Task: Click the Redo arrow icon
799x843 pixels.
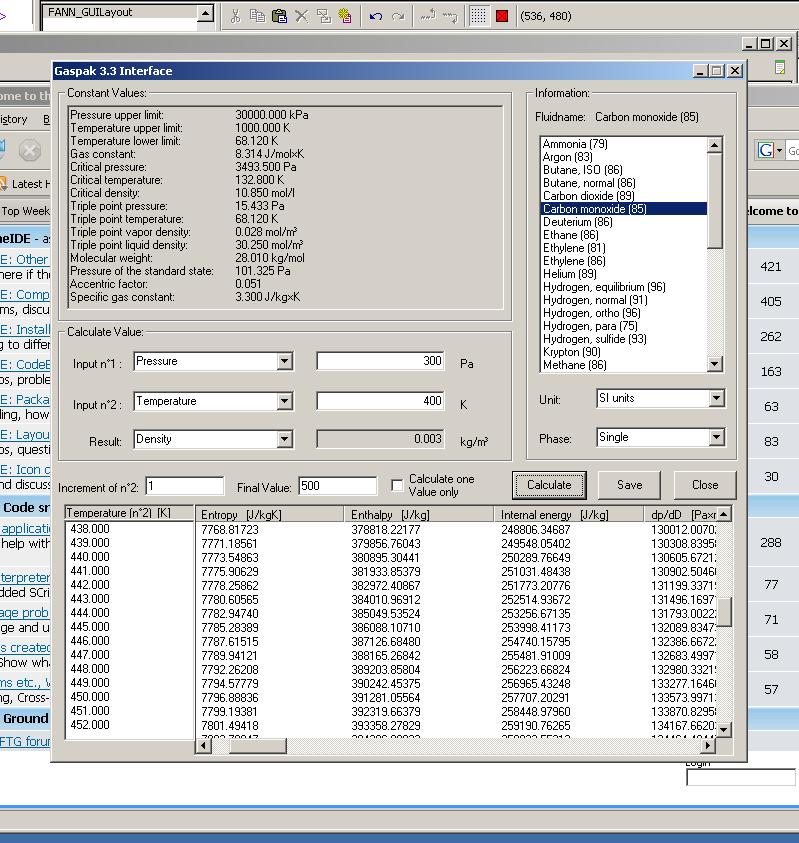Action: tap(398, 16)
